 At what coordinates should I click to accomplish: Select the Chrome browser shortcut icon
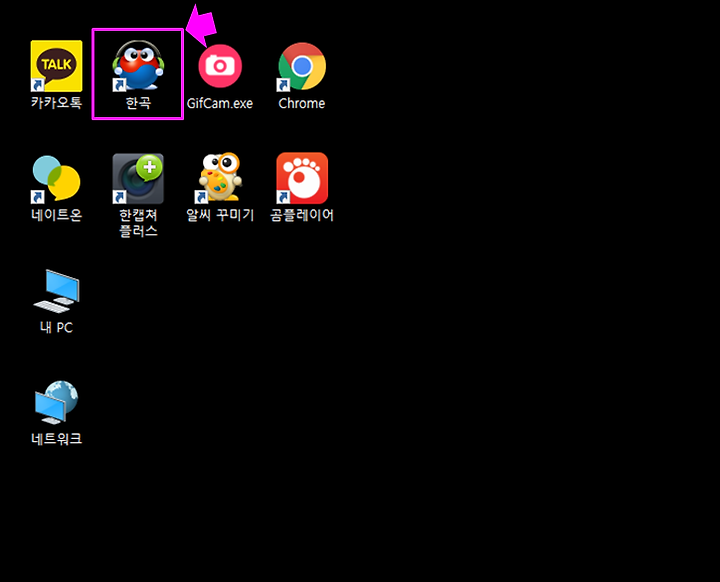coord(302,67)
